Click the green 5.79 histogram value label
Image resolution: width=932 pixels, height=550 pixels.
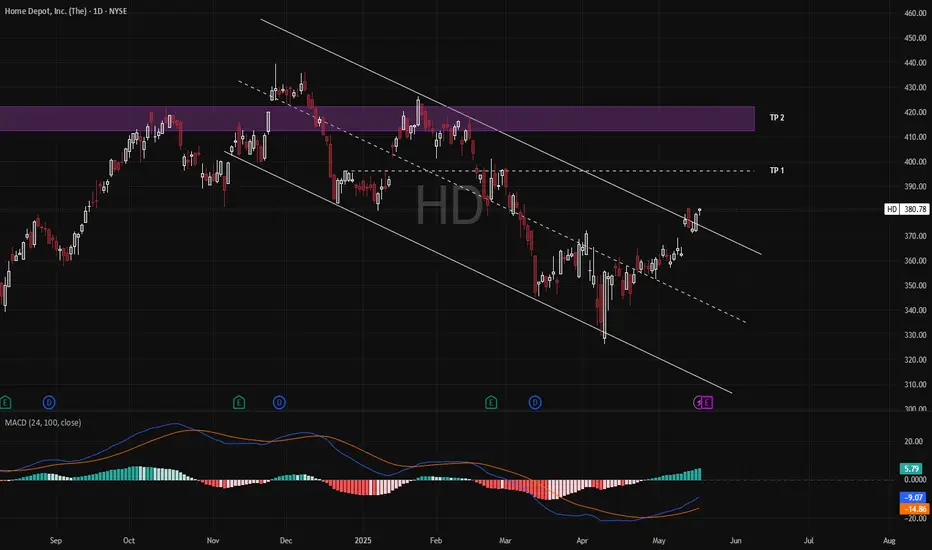912,469
